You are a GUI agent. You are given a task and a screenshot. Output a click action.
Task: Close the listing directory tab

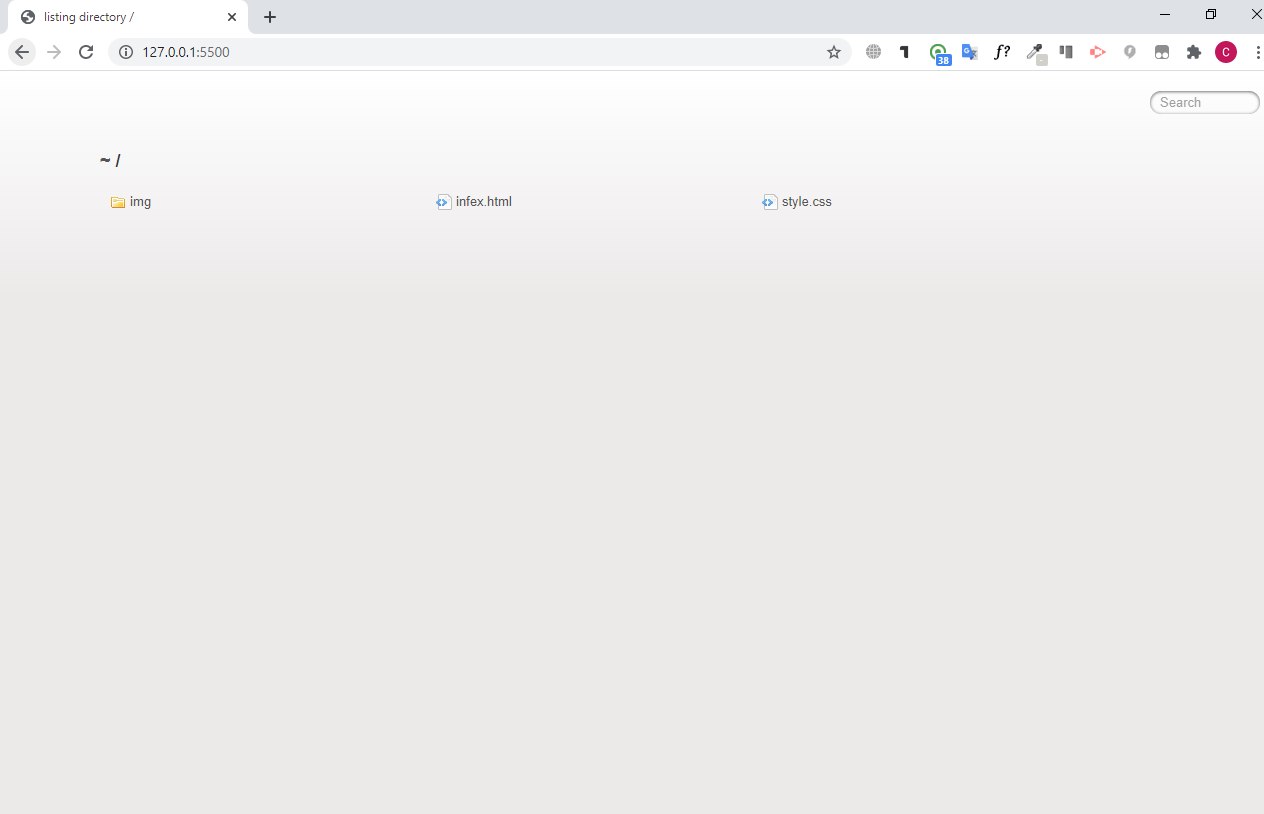[232, 17]
